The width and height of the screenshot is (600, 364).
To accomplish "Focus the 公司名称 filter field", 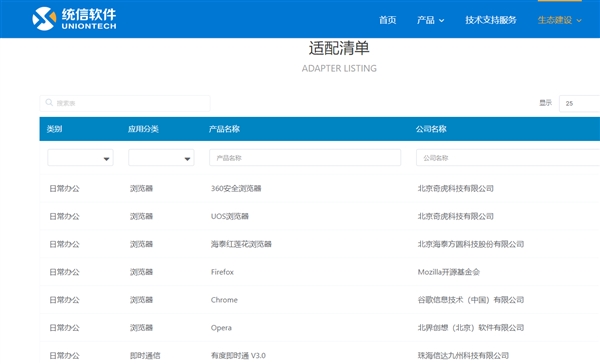I will click(x=508, y=157).
